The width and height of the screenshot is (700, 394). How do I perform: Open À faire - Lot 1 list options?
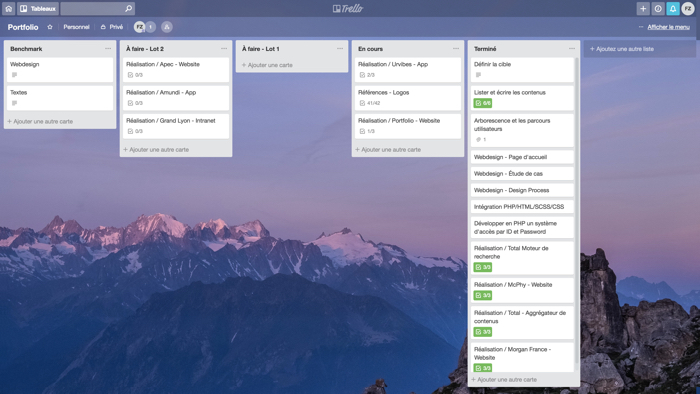[x=340, y=49]
